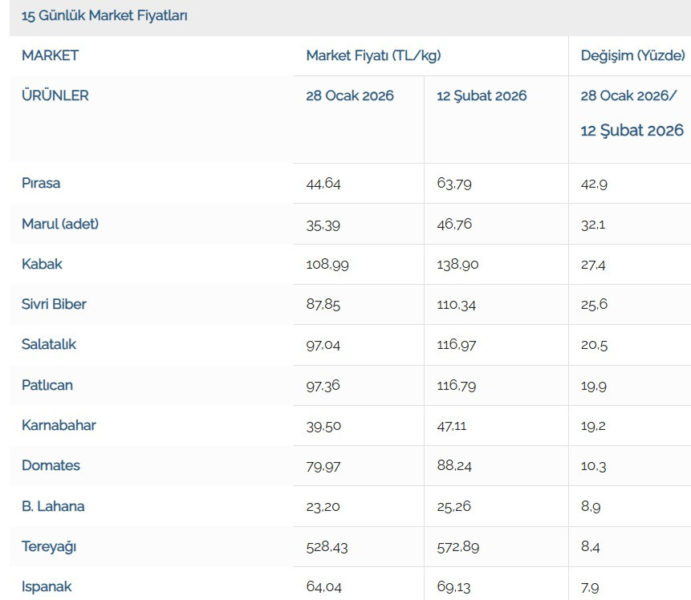Select the Kabak product name
Viewport: 691px width, 600px height.
[x=41, y=264]
